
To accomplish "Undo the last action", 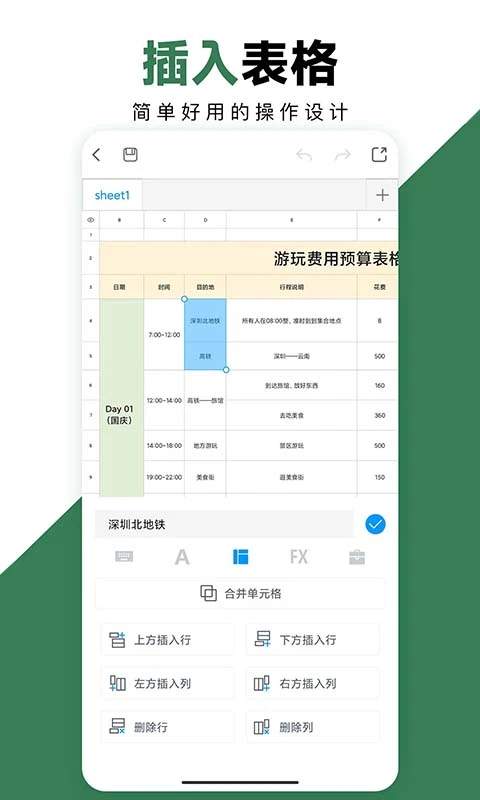I will [304, 155].
